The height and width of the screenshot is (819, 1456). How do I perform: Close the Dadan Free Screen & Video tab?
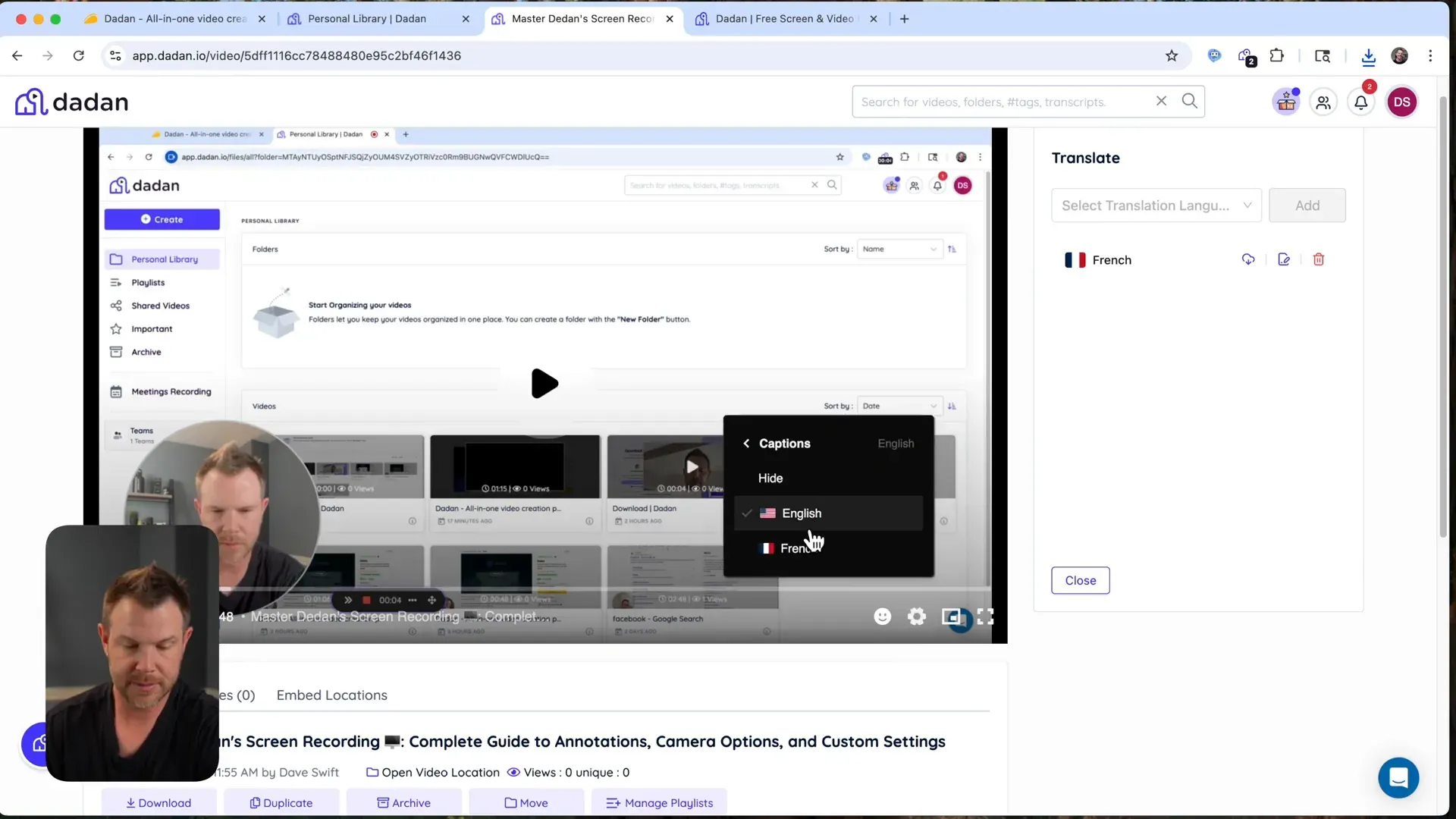[x=874, y=19]
